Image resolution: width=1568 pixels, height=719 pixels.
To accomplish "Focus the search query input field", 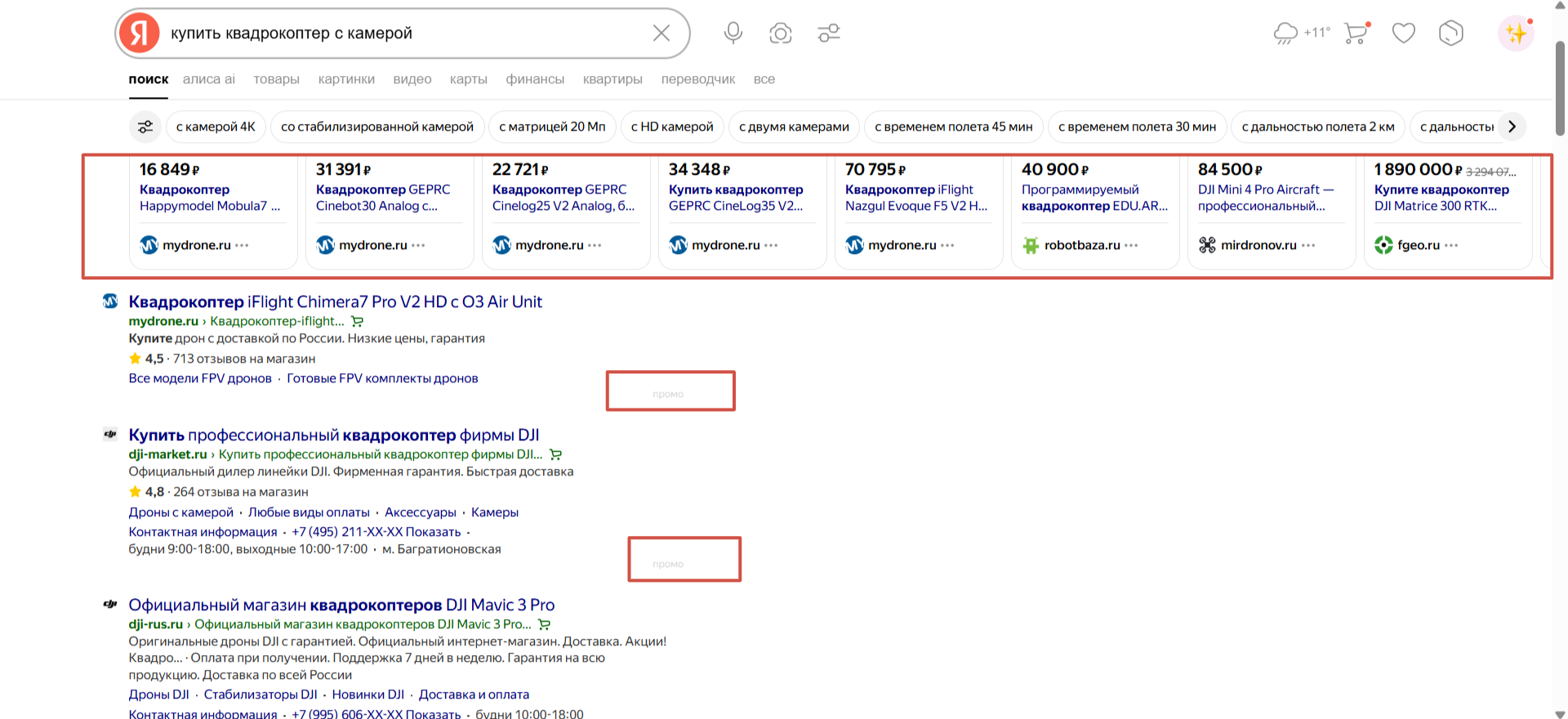I will (x=404, y=33).
